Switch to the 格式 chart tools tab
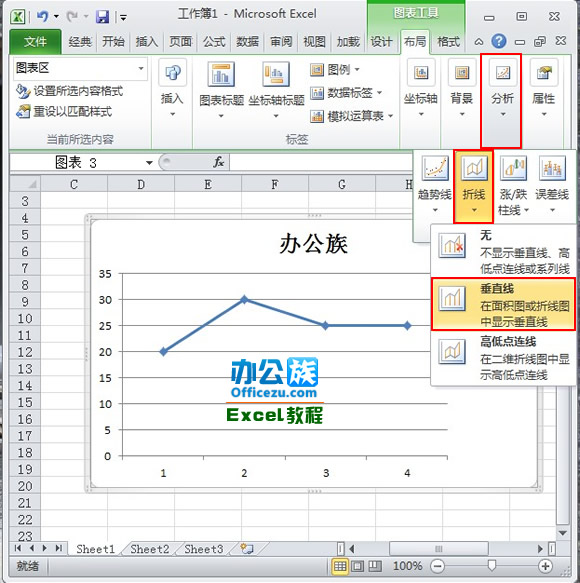Image resolution: width=580 pixels, height=583 pixels. point(448,42)
